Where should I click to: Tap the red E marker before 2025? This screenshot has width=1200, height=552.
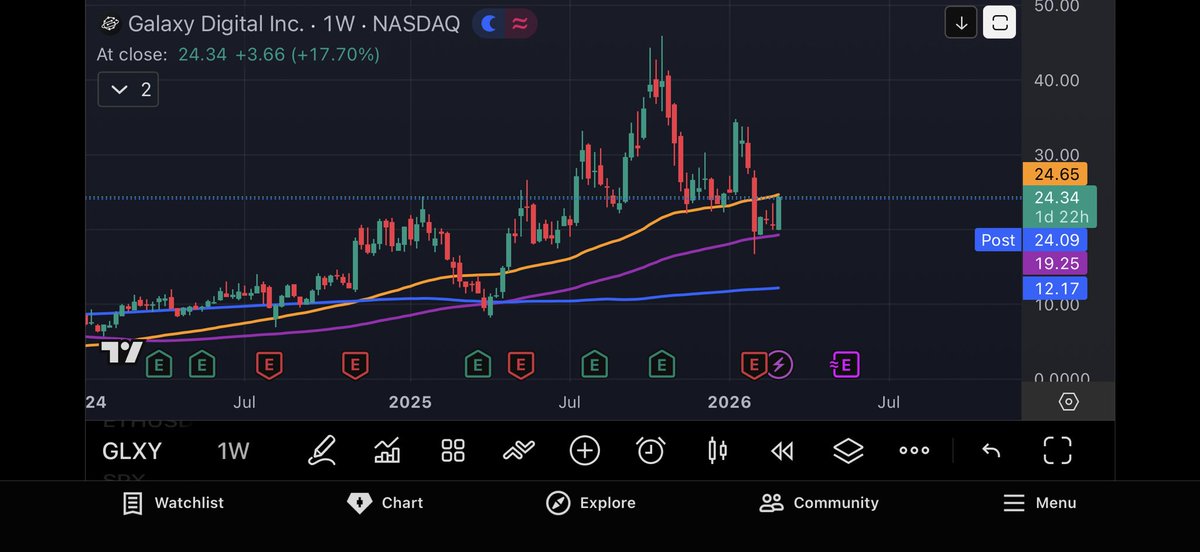pyautogui.click(x=355, y=365)
